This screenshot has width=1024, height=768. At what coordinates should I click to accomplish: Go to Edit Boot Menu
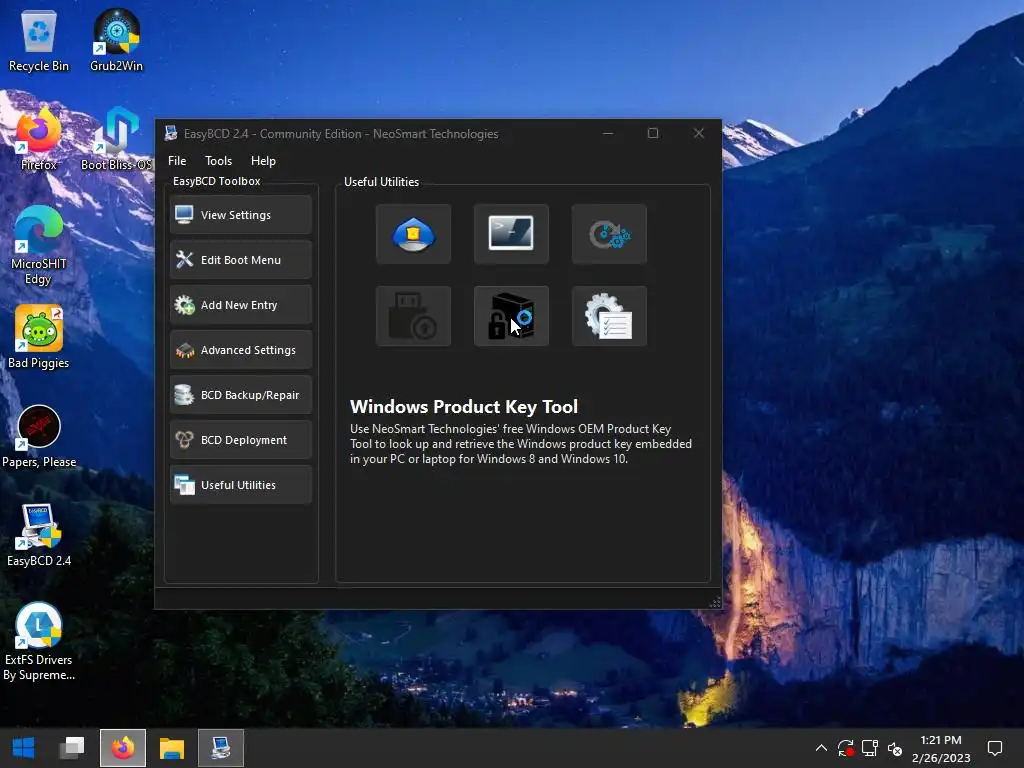[x=241, y=260]
